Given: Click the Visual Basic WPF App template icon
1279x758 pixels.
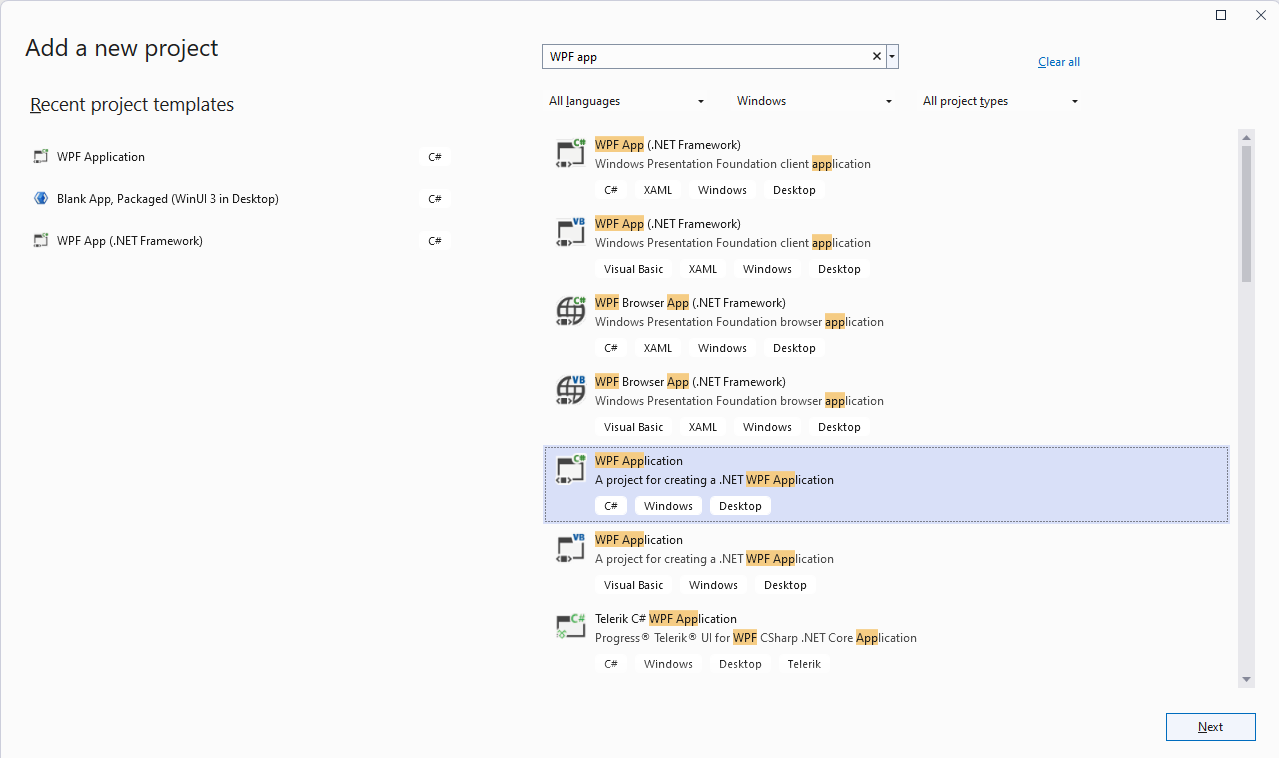Looking at the screenshot, I should [569, 231].
